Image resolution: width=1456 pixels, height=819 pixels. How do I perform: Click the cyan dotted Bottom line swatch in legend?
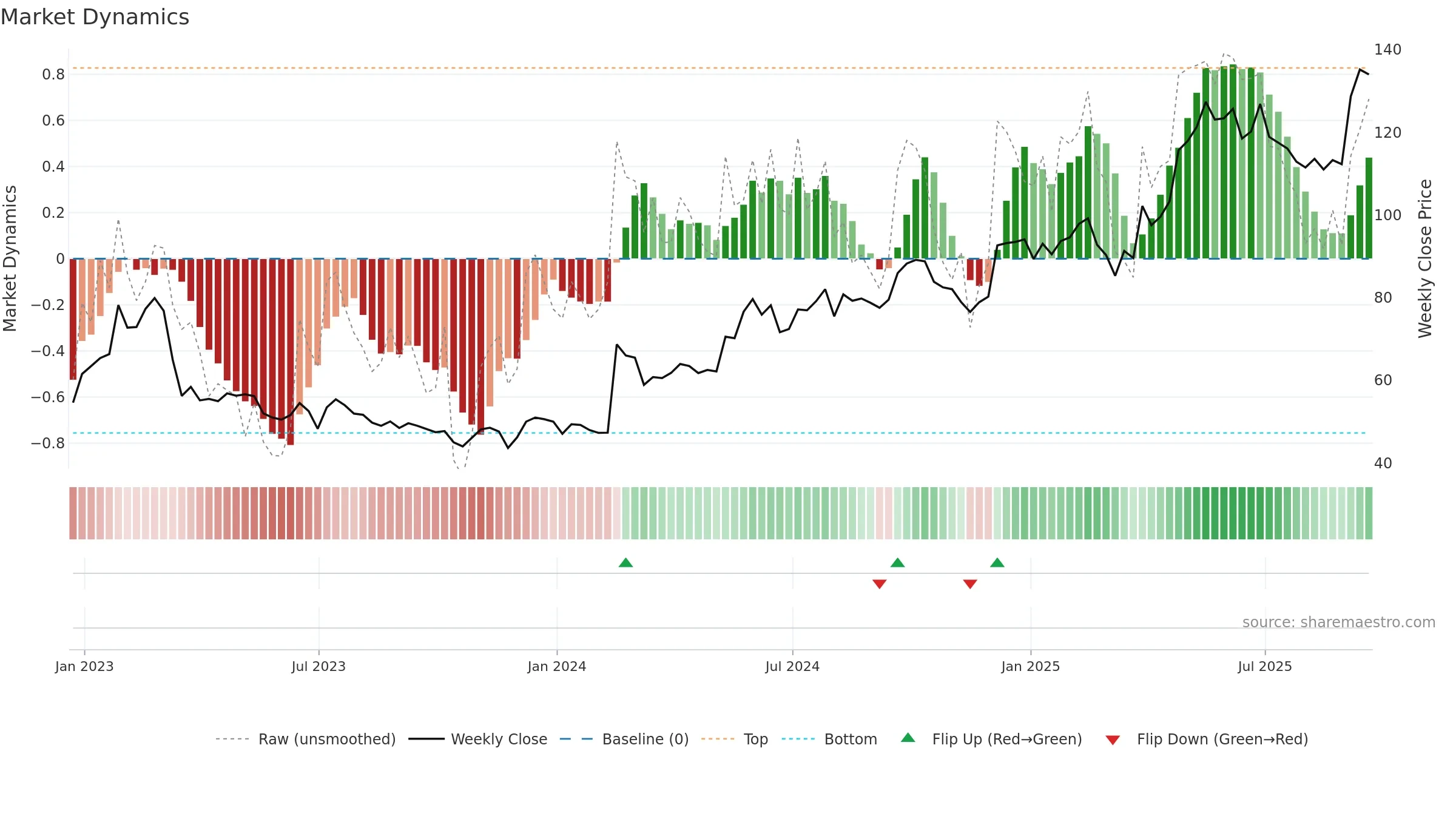click(798, 739)
